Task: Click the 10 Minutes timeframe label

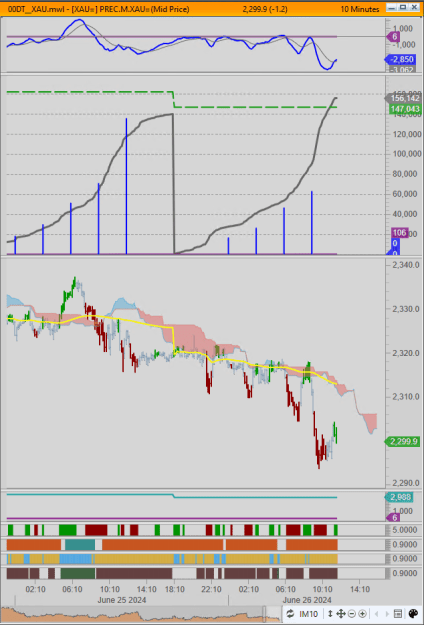Action: [x=359, y=9]
